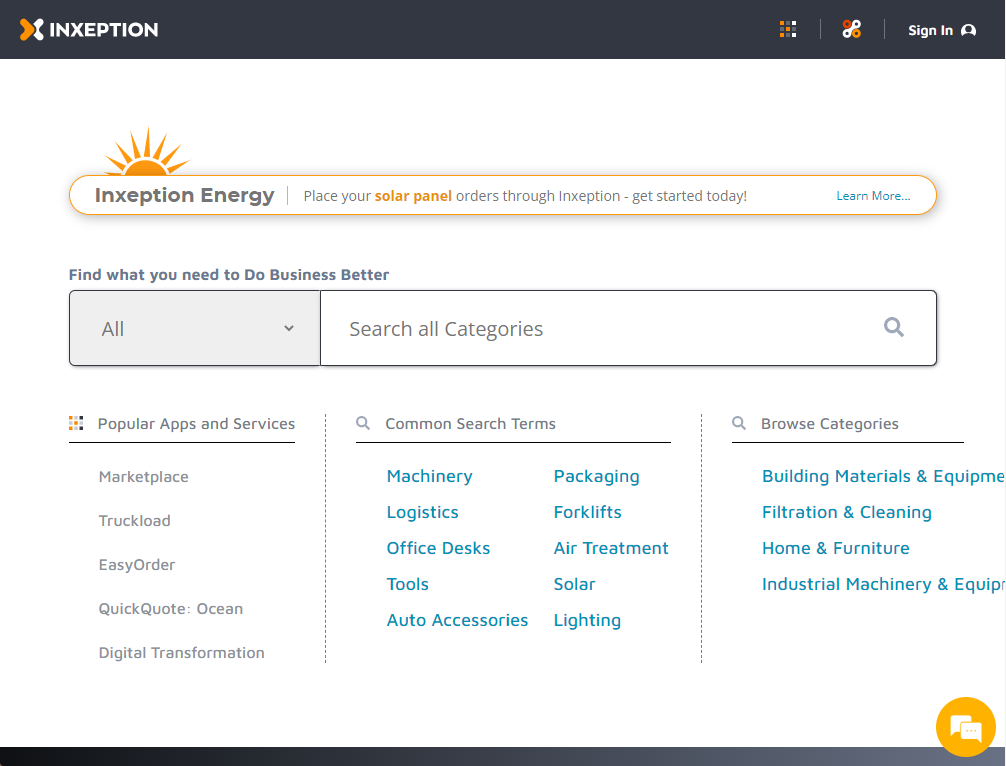1006x766 pixels.
Task: Select Marketplace from Popular Apps and Services
Action: click(x=143, y=477)
